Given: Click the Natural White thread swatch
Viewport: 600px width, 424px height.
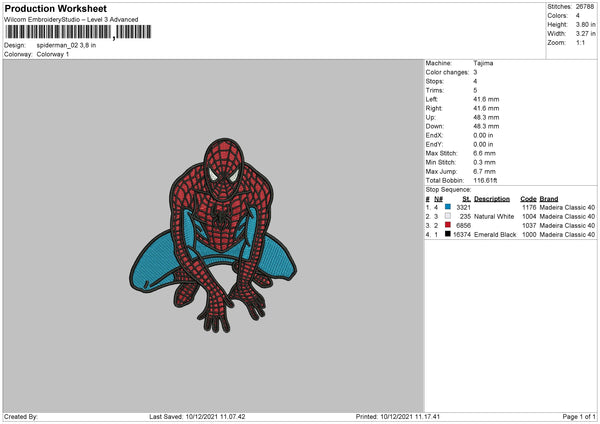Looking at the screenshot, I should click(x=448, y=216).
